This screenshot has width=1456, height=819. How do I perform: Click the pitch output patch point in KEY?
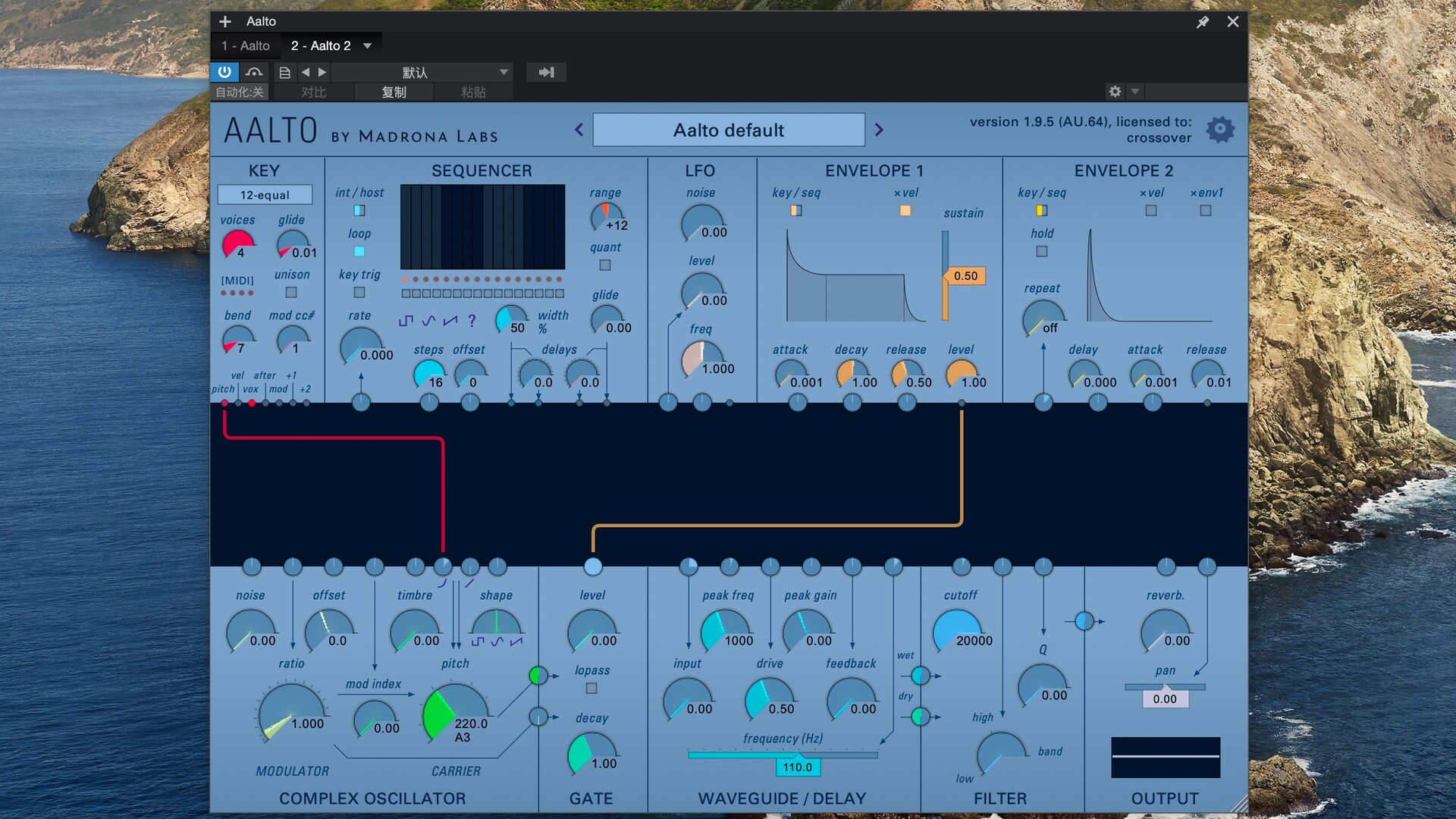coord(224,403)
